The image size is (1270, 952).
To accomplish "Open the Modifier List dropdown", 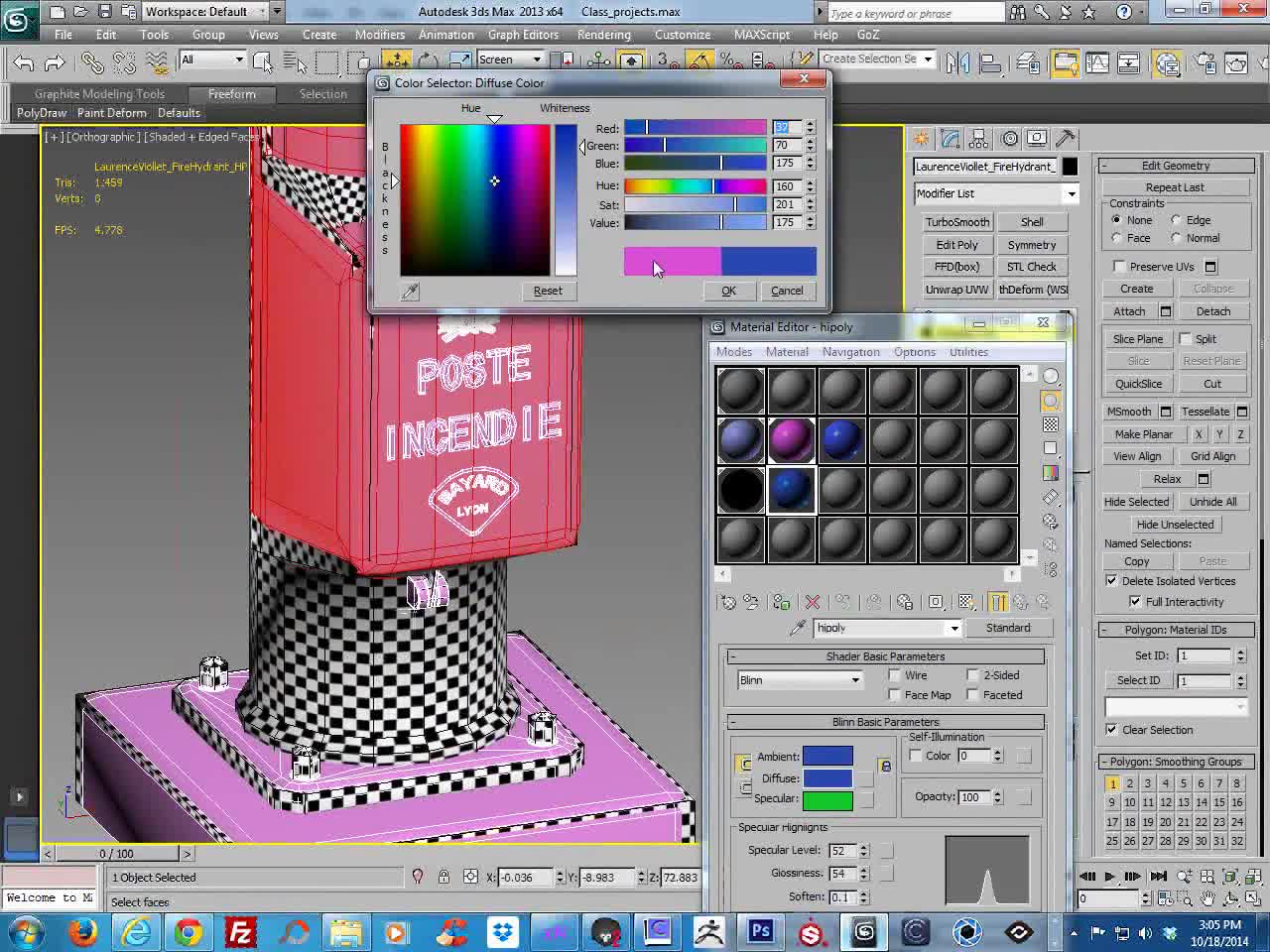I will (996, 193).
